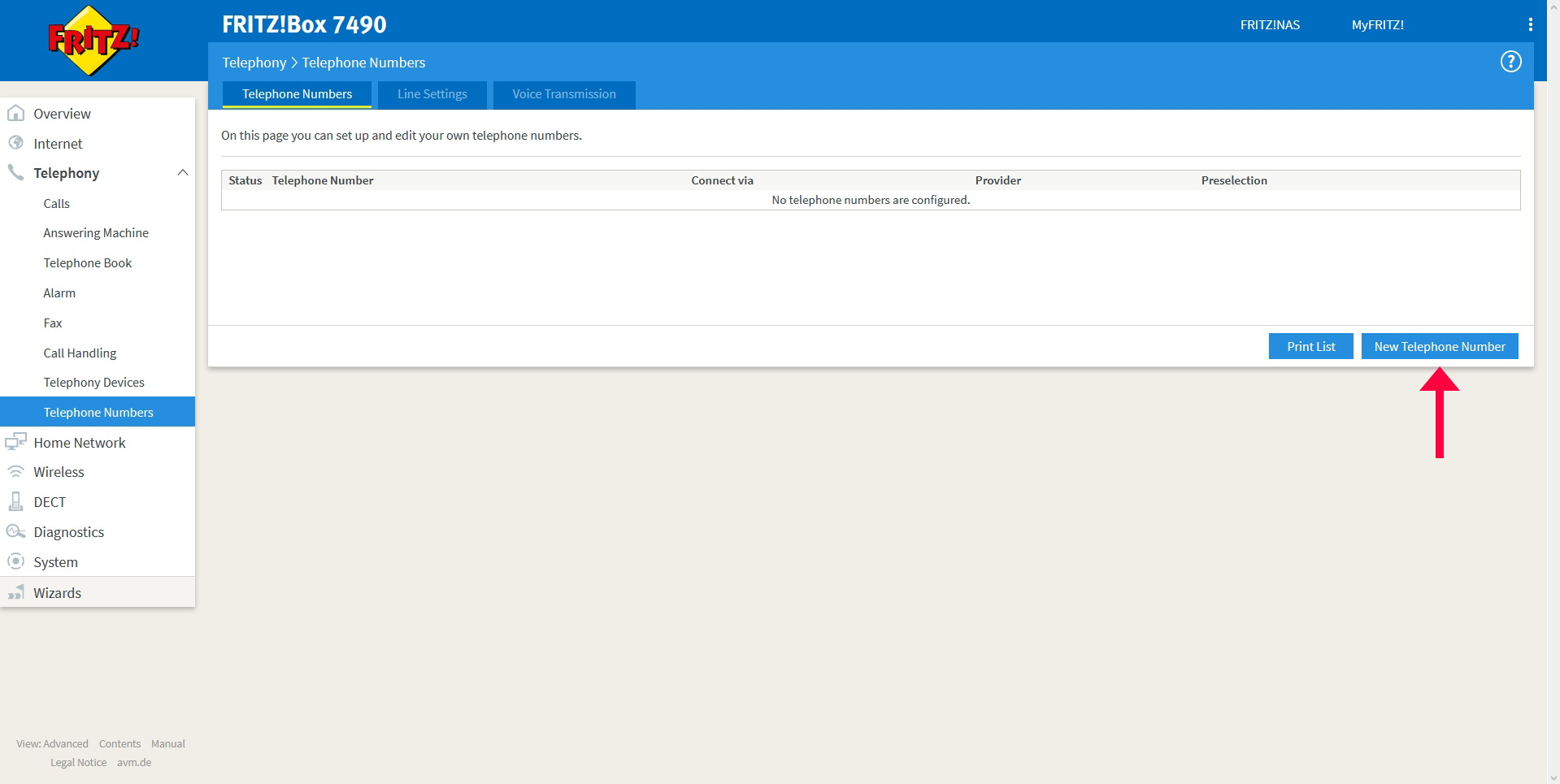Open Answering Machine page
This screenshot has width=1560, height=784.
98,233
